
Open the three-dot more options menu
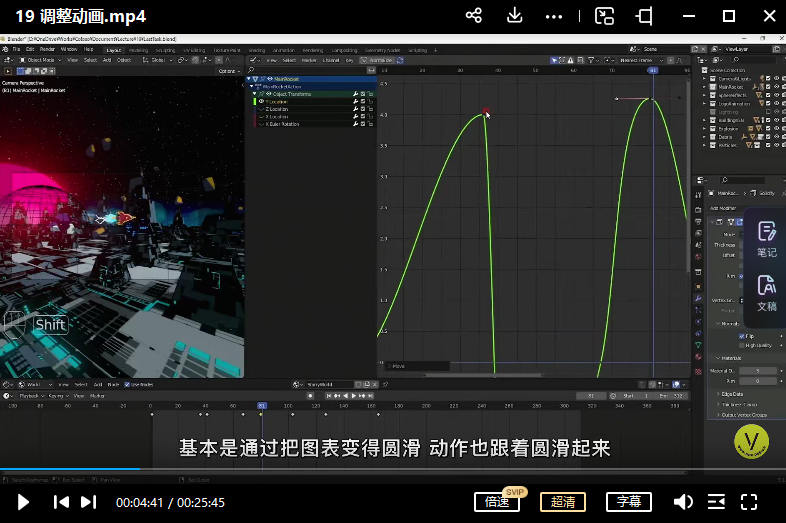coord(553,16)
